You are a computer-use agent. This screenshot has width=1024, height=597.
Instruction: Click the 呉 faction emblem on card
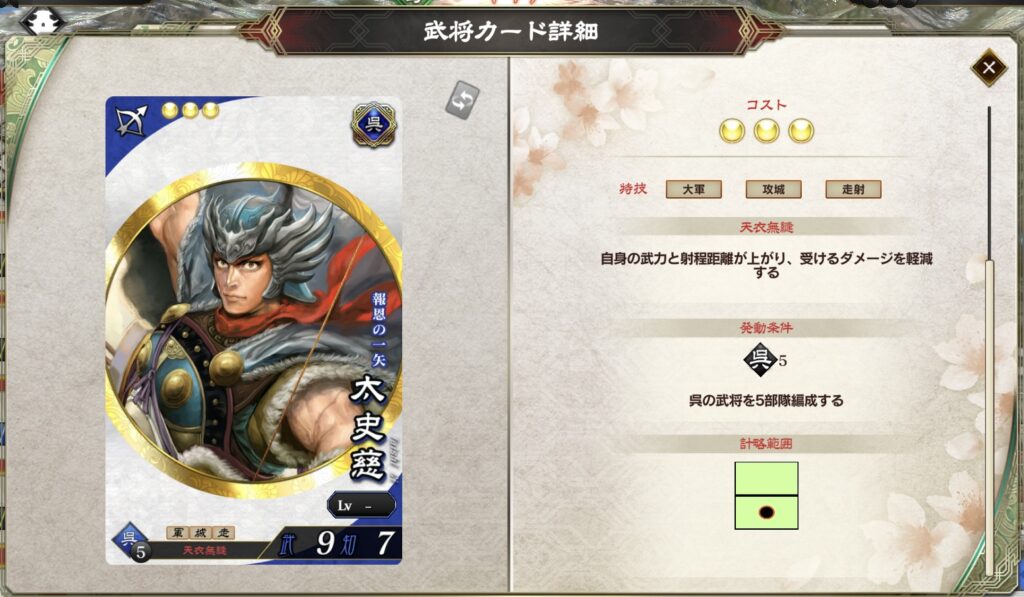373,124
